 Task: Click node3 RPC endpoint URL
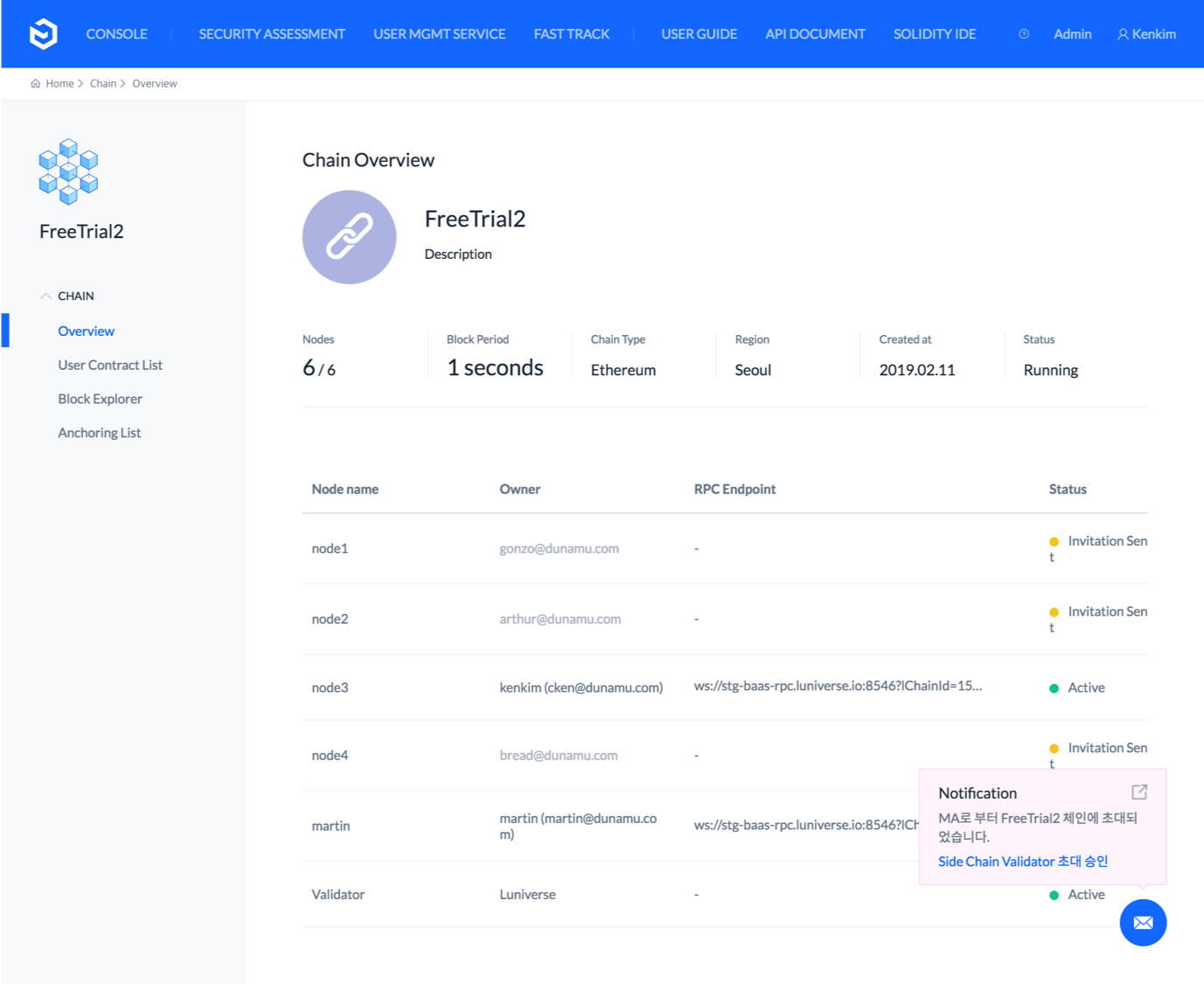tap(838, 686)
